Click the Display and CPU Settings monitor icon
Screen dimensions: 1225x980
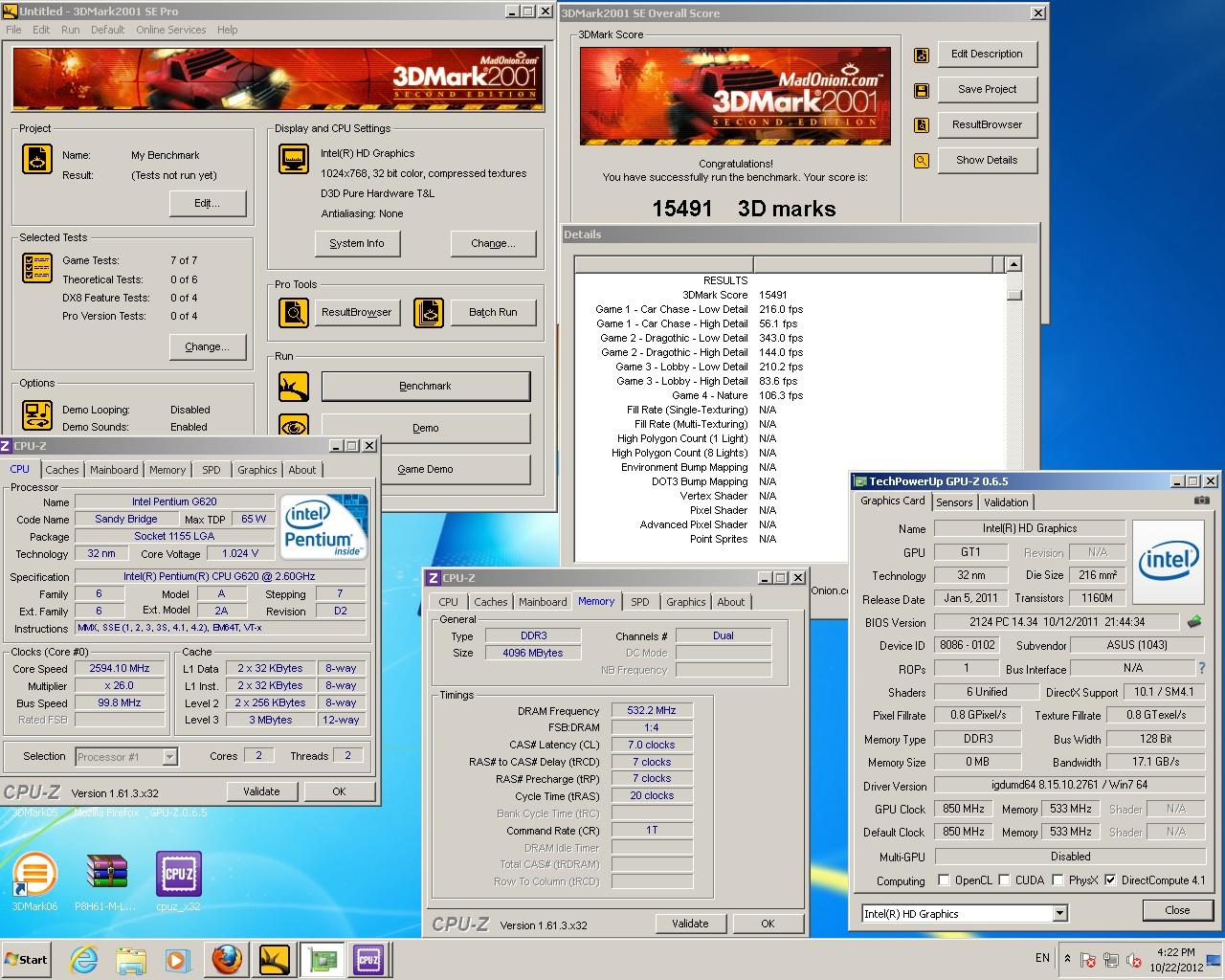click(294, 159)
